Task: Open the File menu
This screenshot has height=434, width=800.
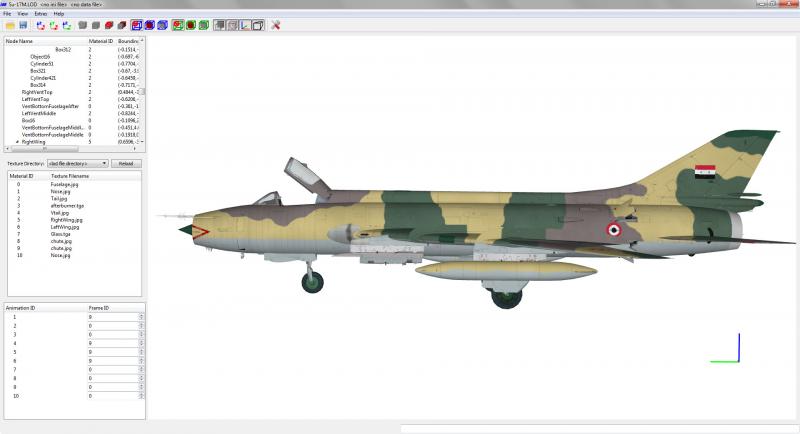Action: (x=7, y=14)
